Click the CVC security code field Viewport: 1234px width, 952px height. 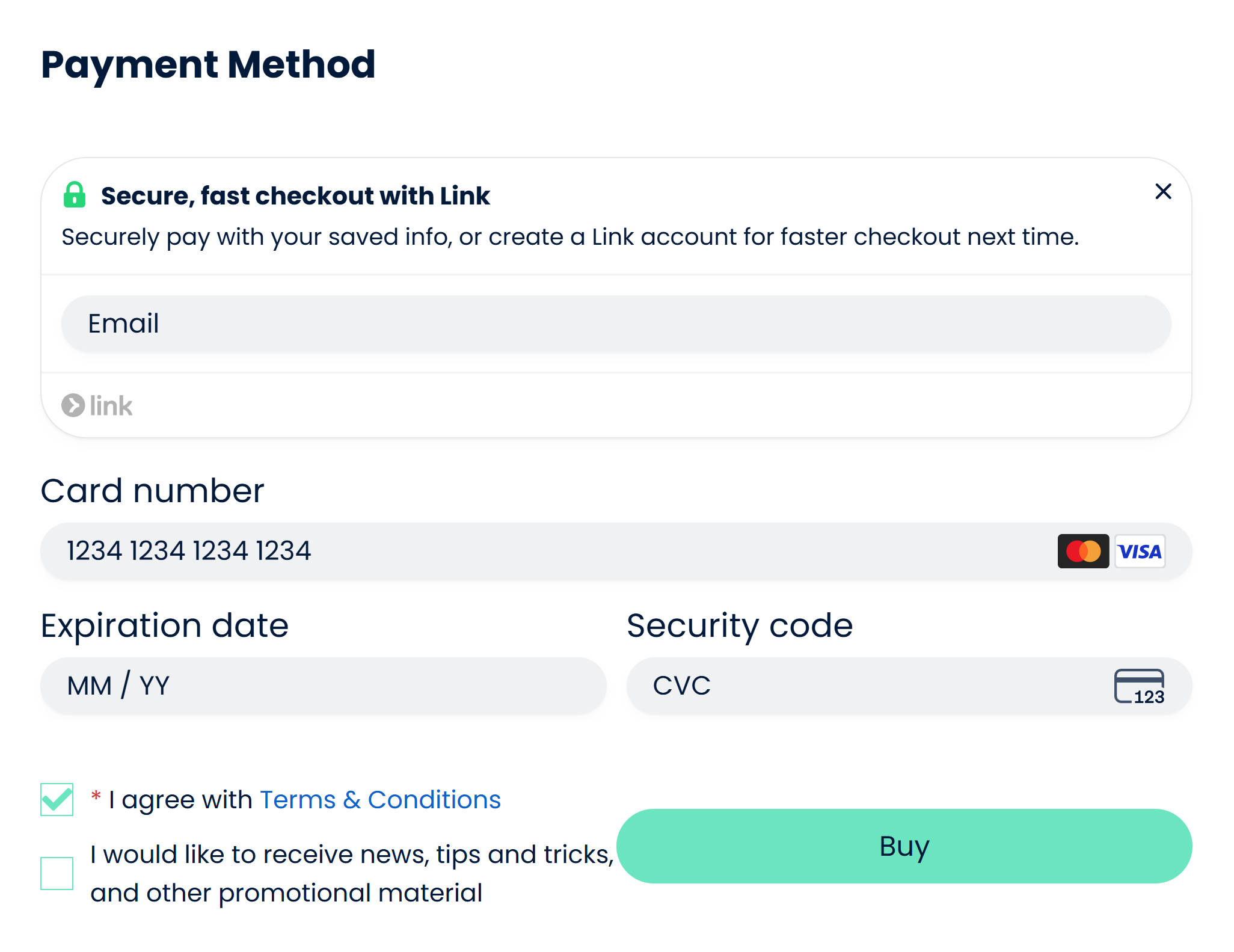tap(866, 686)
